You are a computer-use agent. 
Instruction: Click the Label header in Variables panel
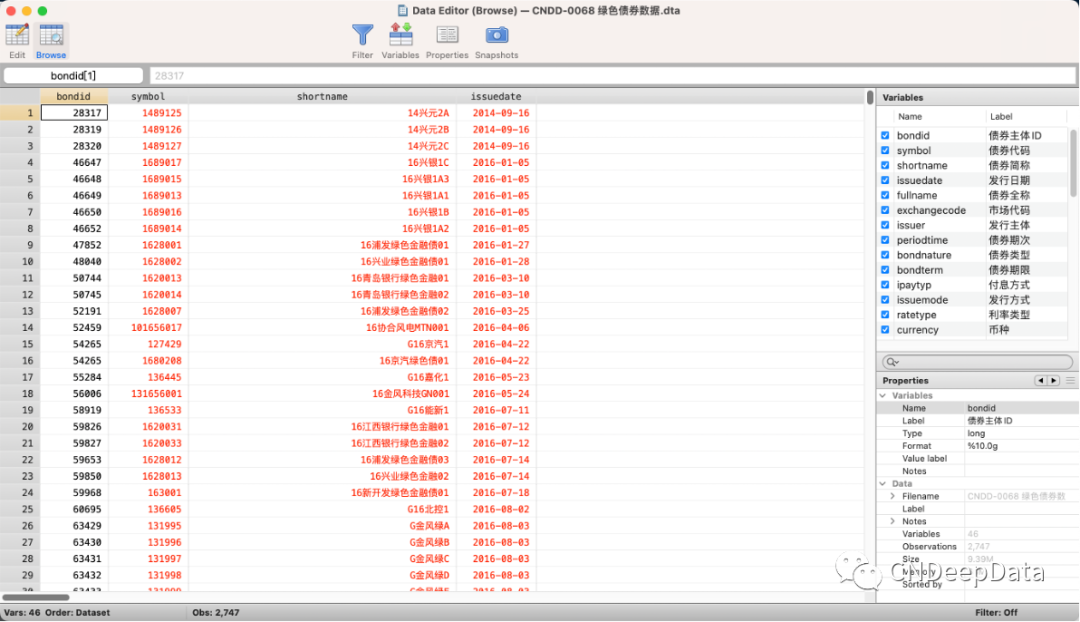coord(1001,116)
